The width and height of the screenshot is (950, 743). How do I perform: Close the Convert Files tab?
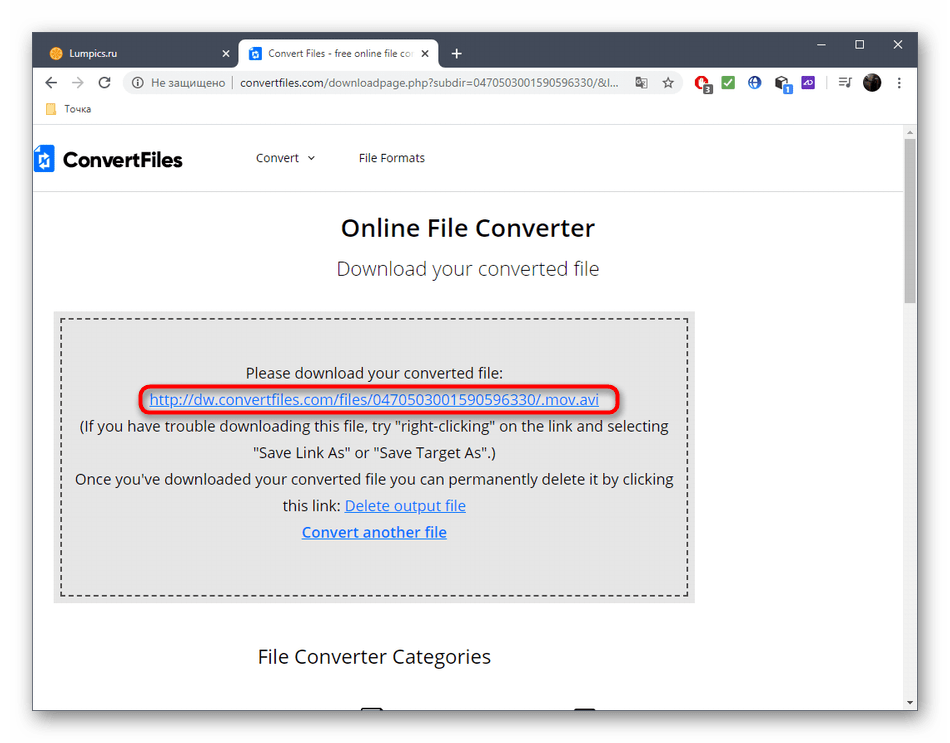(427, 53)
